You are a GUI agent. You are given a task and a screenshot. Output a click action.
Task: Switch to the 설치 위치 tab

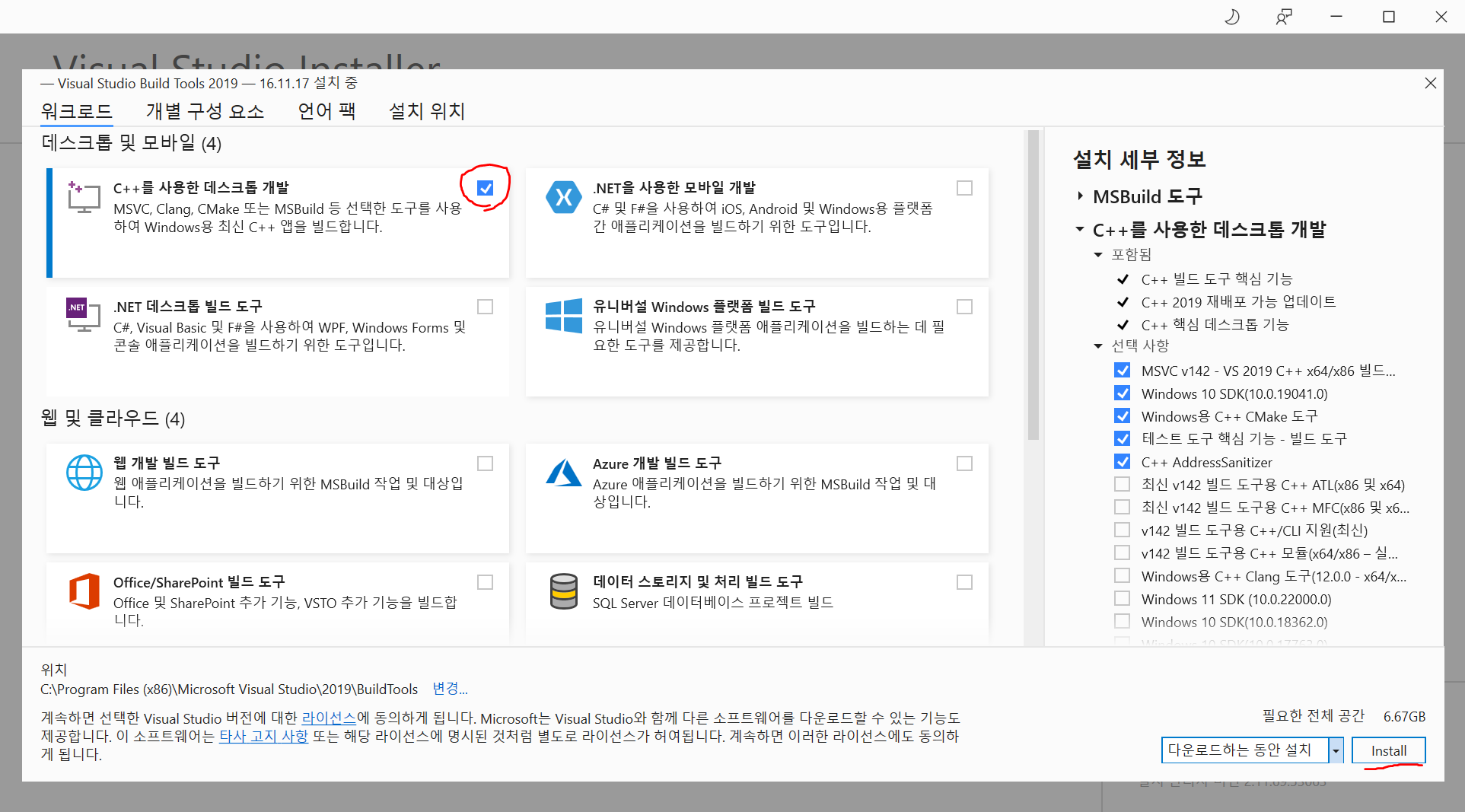tap(426, 111)
